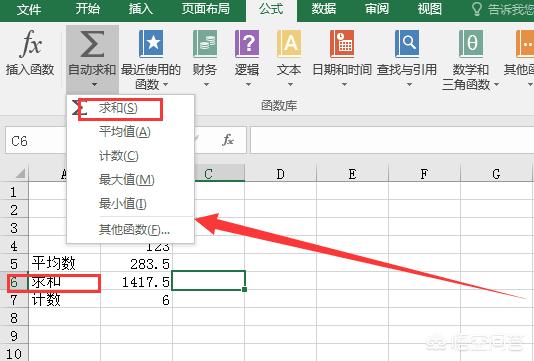Open the More Functions (其他函数) book icon
Viewport: 534px width, 361px height.
(x=525, y=43)
